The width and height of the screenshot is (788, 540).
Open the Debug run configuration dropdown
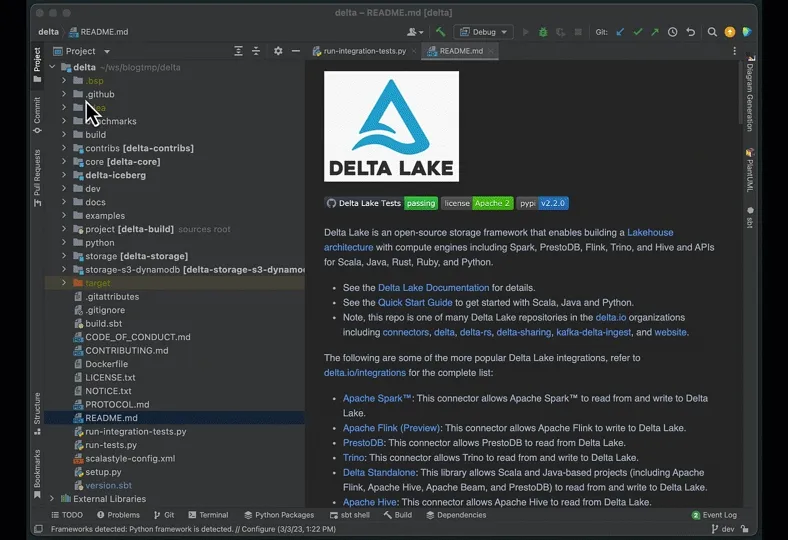[x=483, y=32]
